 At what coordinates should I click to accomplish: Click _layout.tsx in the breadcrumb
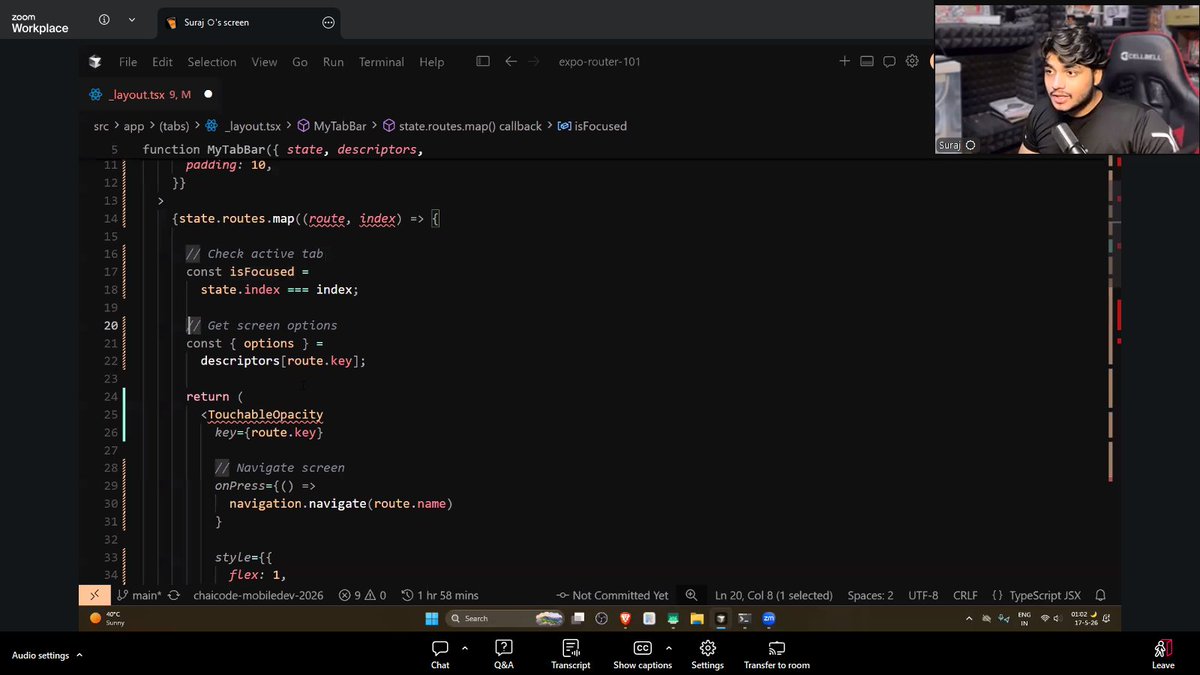(252, 126)
